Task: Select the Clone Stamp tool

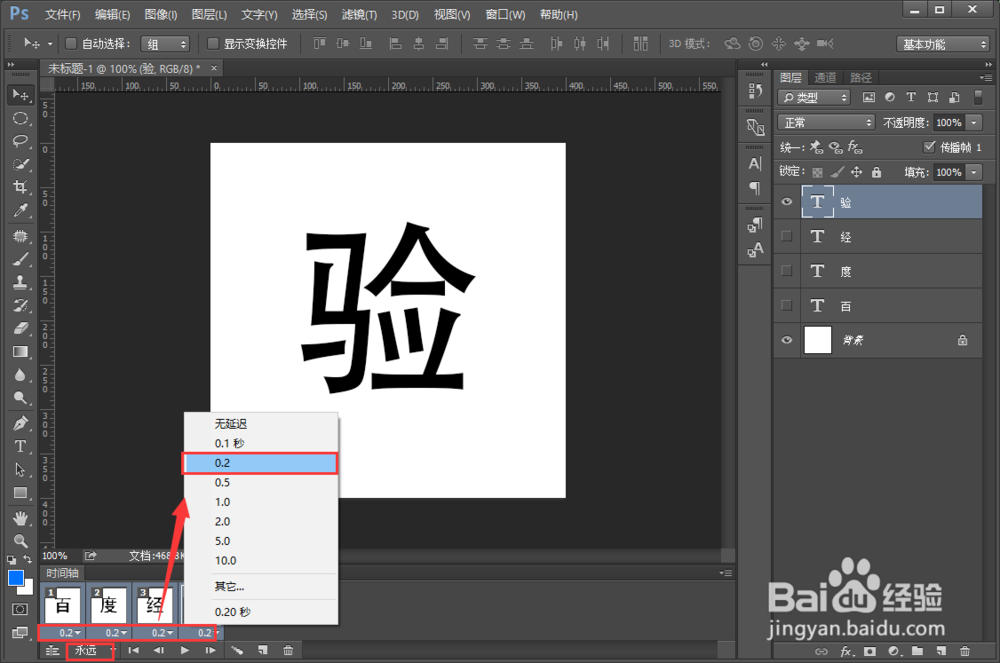Action: click(x=21, y=281)
